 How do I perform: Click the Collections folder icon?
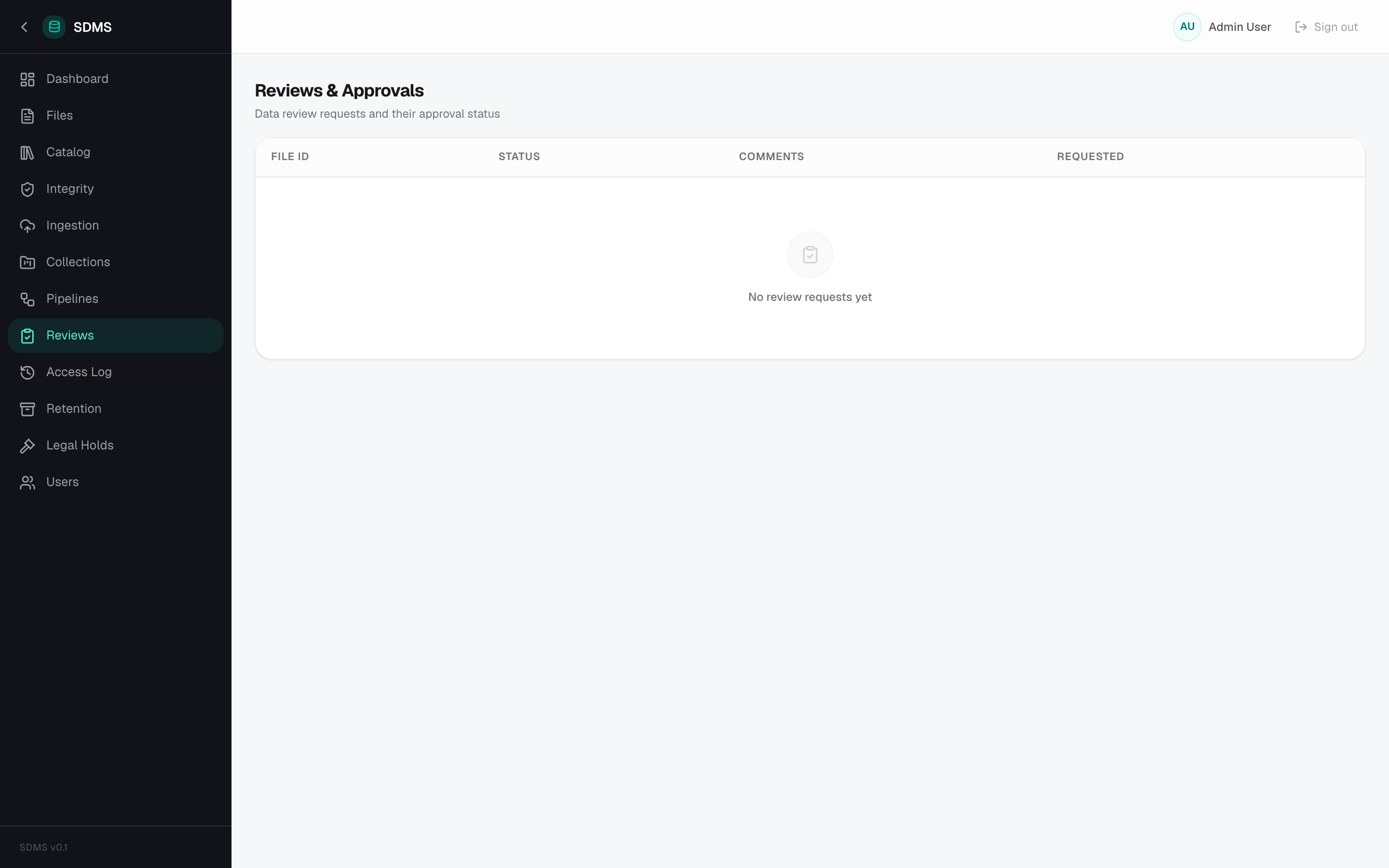(x=27, y=262)
